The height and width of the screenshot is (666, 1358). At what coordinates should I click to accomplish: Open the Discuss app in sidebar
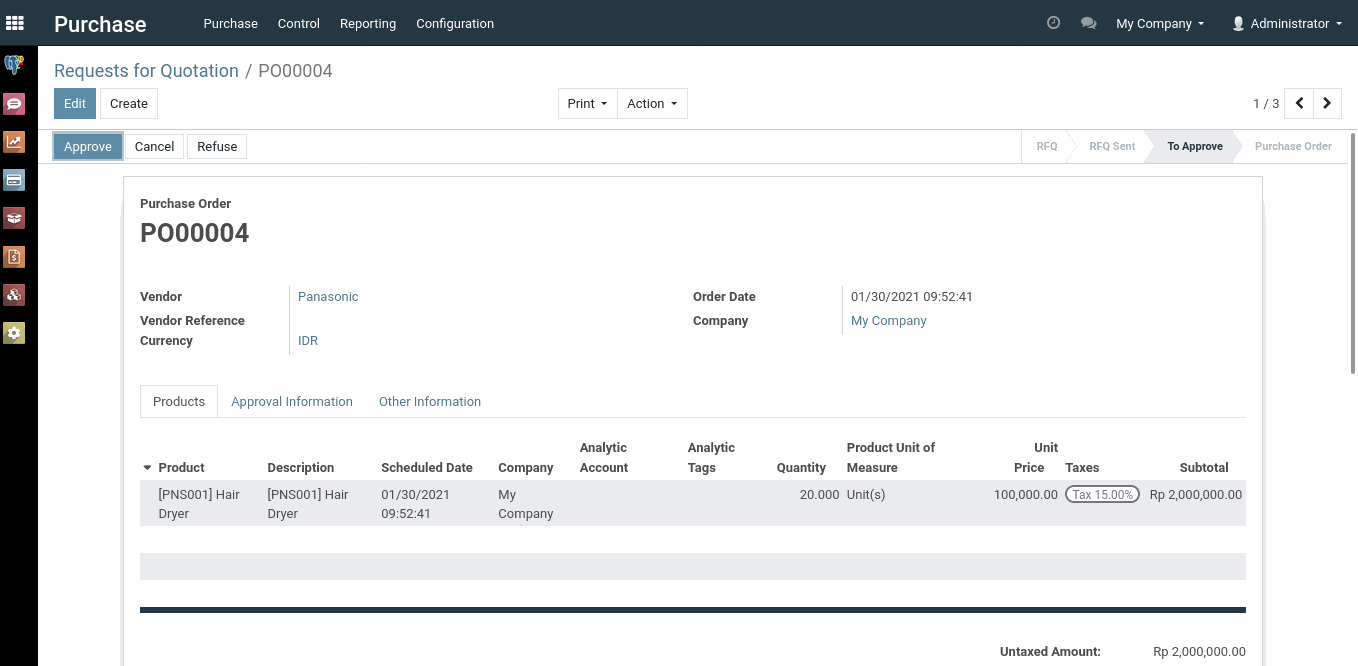[14, 104]
